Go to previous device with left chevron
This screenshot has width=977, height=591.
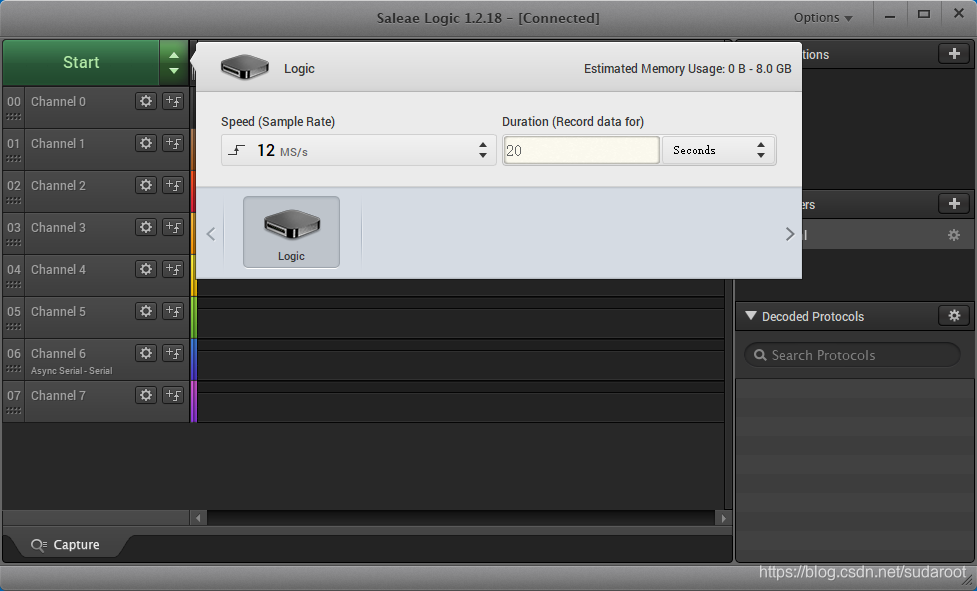click(x=211, y=234)
